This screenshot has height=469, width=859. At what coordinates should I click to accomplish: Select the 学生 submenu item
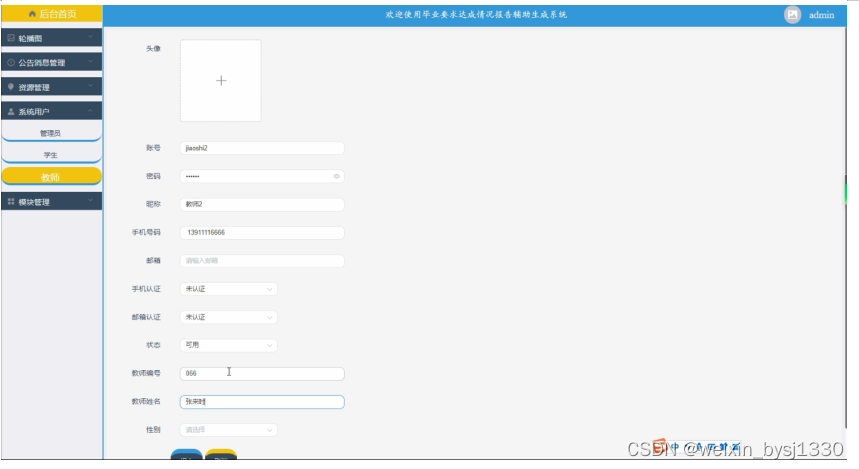[51, 155]
